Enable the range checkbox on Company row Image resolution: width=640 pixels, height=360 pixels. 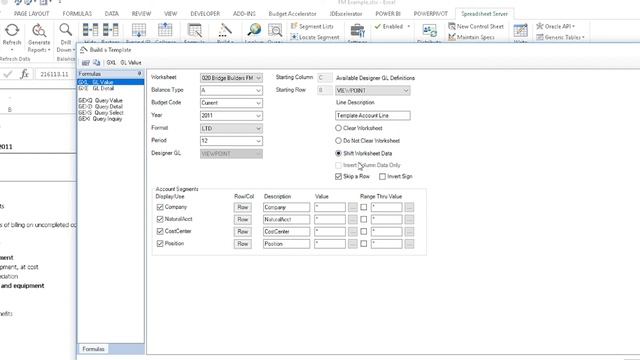[x=364, y=207]
